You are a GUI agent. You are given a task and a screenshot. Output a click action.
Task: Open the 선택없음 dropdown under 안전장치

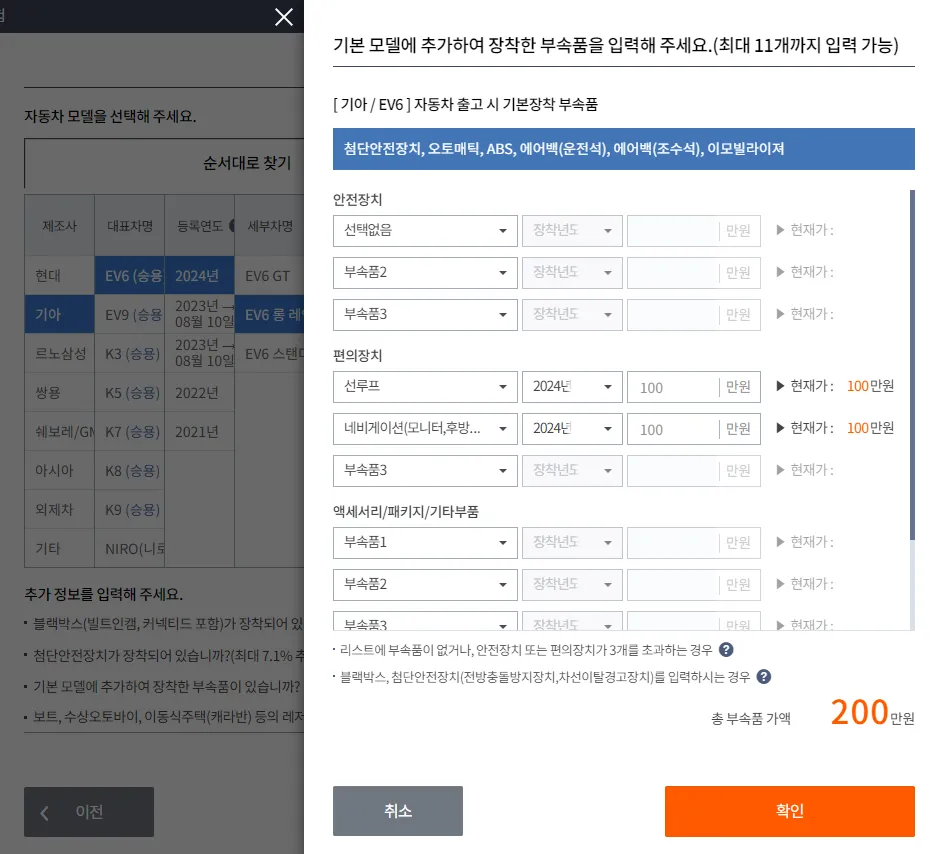tap(424, 230)
